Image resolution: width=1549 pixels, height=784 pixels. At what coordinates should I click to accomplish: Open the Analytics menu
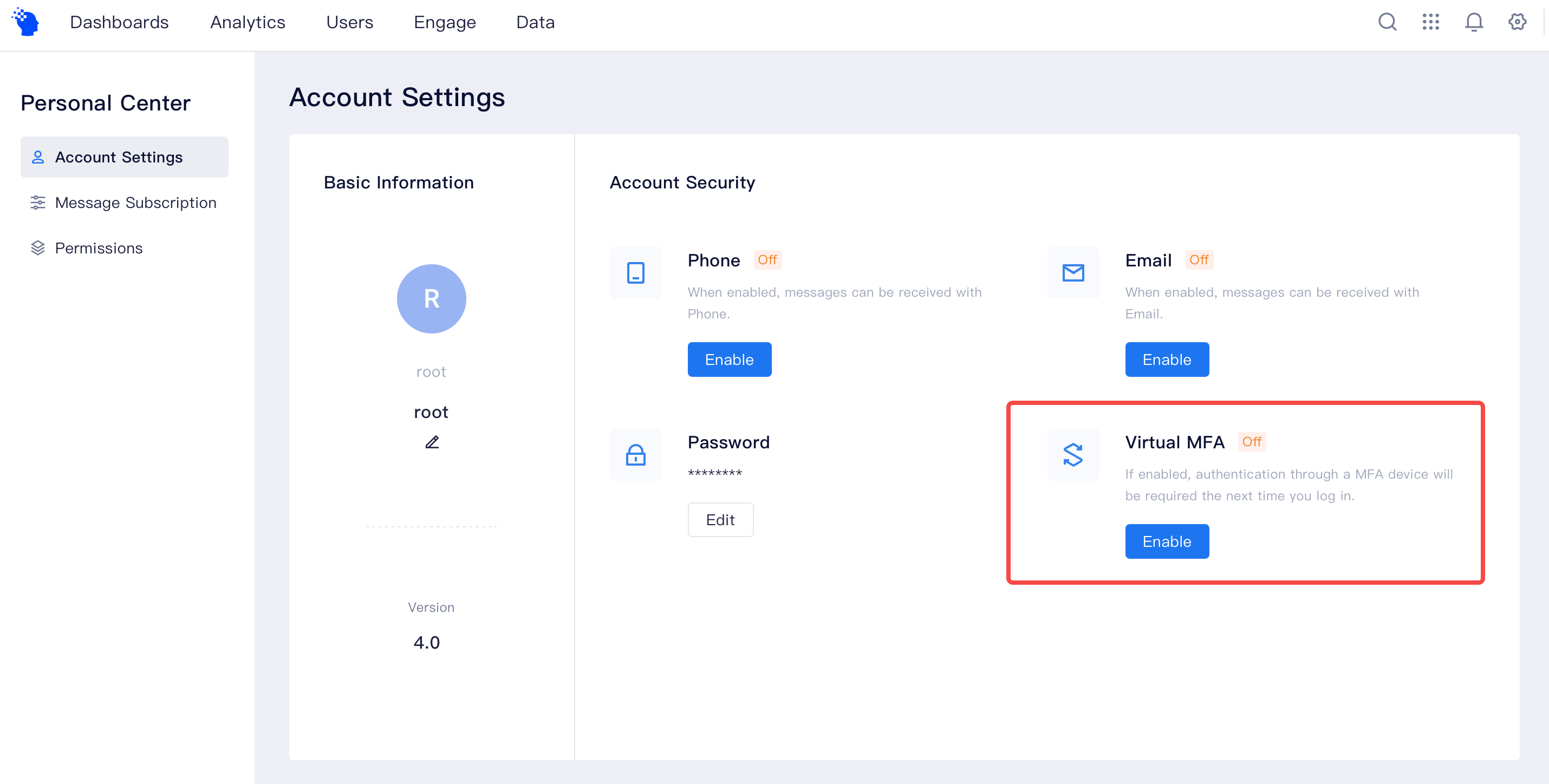[248, 22]
